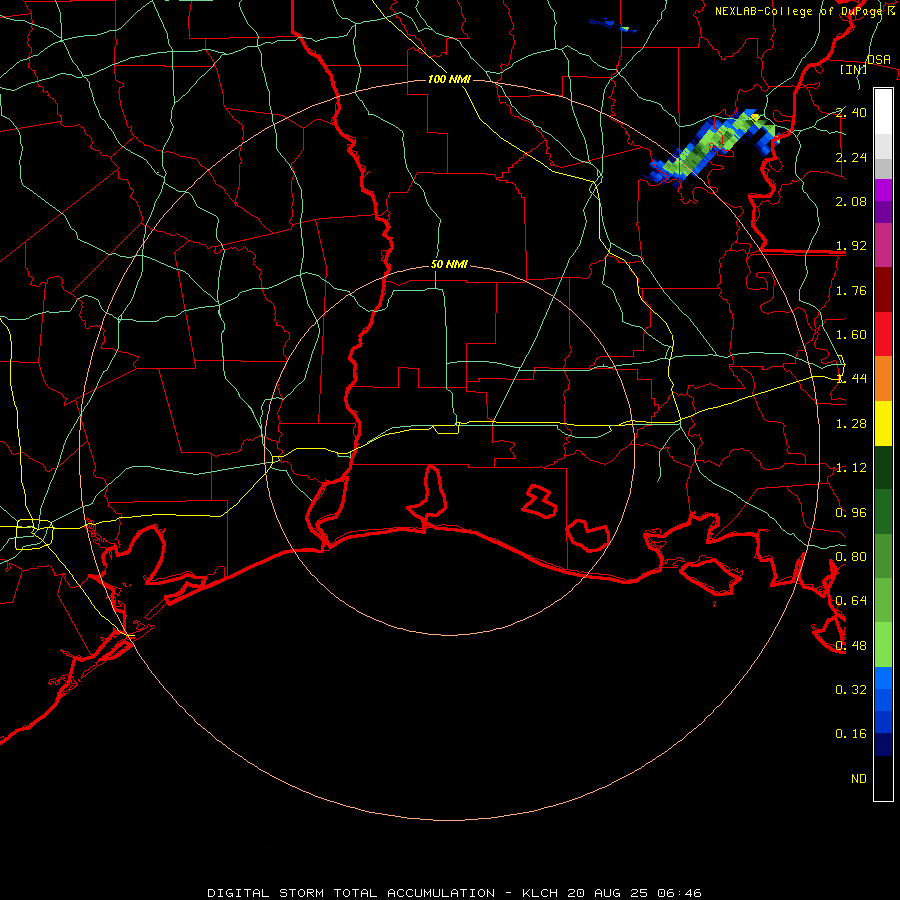This screenshot has height=900, width=900.
Task: Select the bright magenta swatch in the color scale
Action: [883, 190]
